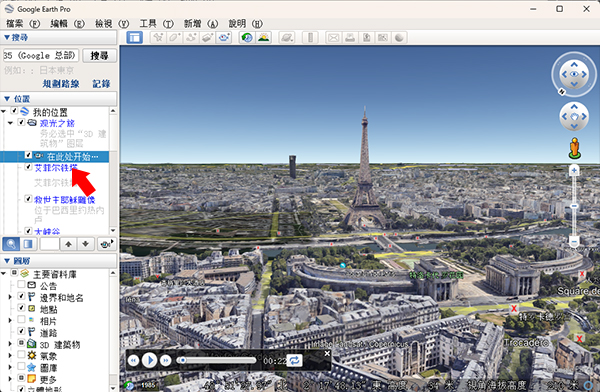
Task: Disable the 邊界和地名 layer checkbox
Action: click(x=21, y=296)
